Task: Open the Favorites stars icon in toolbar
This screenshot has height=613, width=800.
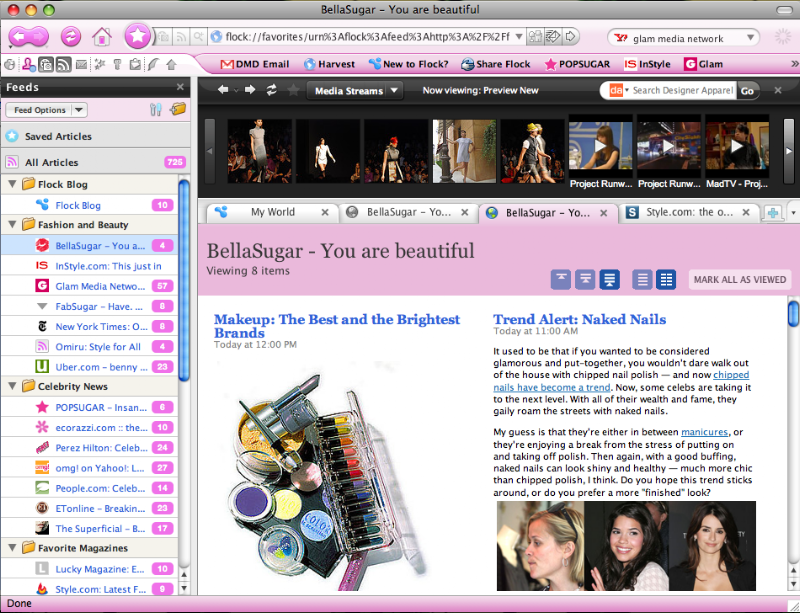Action: coord(99,64)
